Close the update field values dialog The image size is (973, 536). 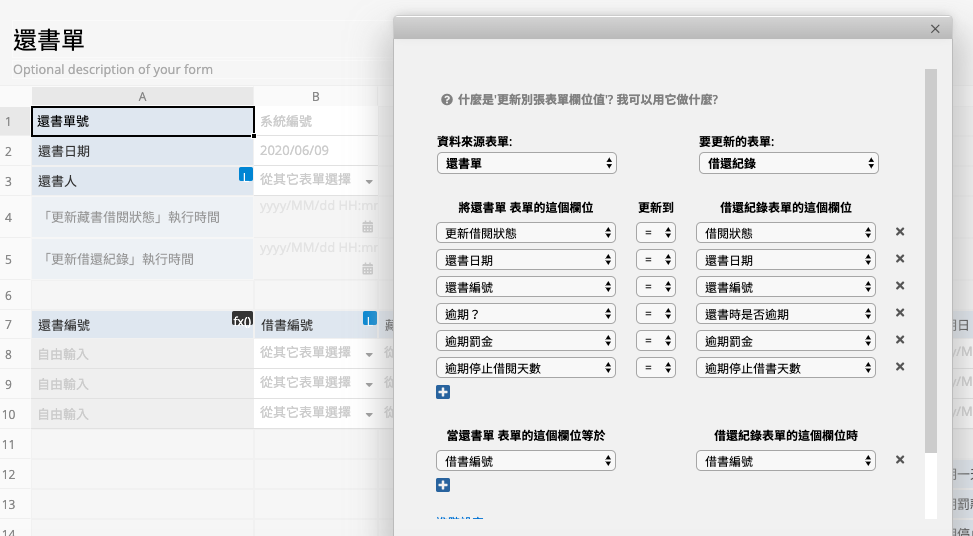click(935, 29)
